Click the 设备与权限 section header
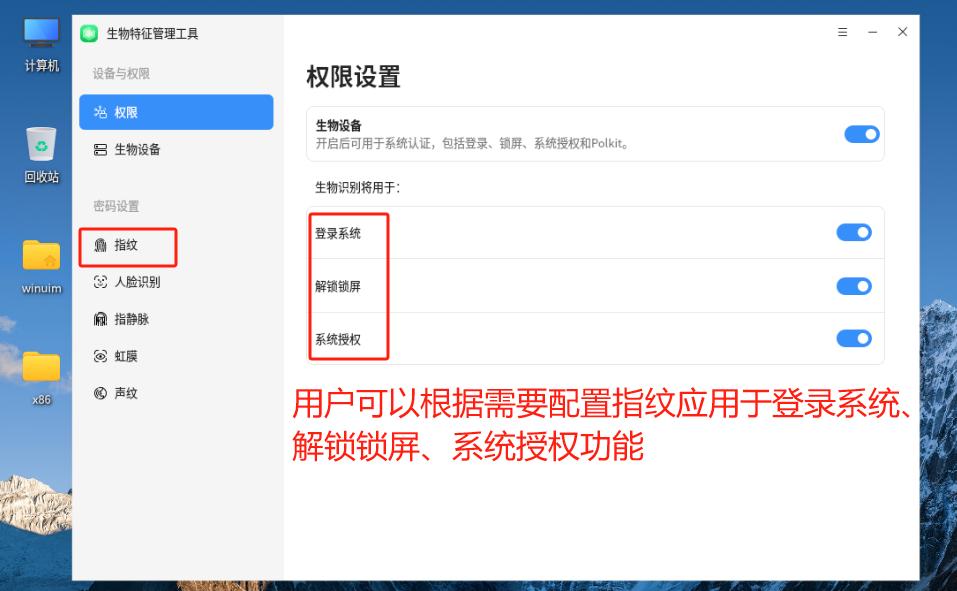 121,74
